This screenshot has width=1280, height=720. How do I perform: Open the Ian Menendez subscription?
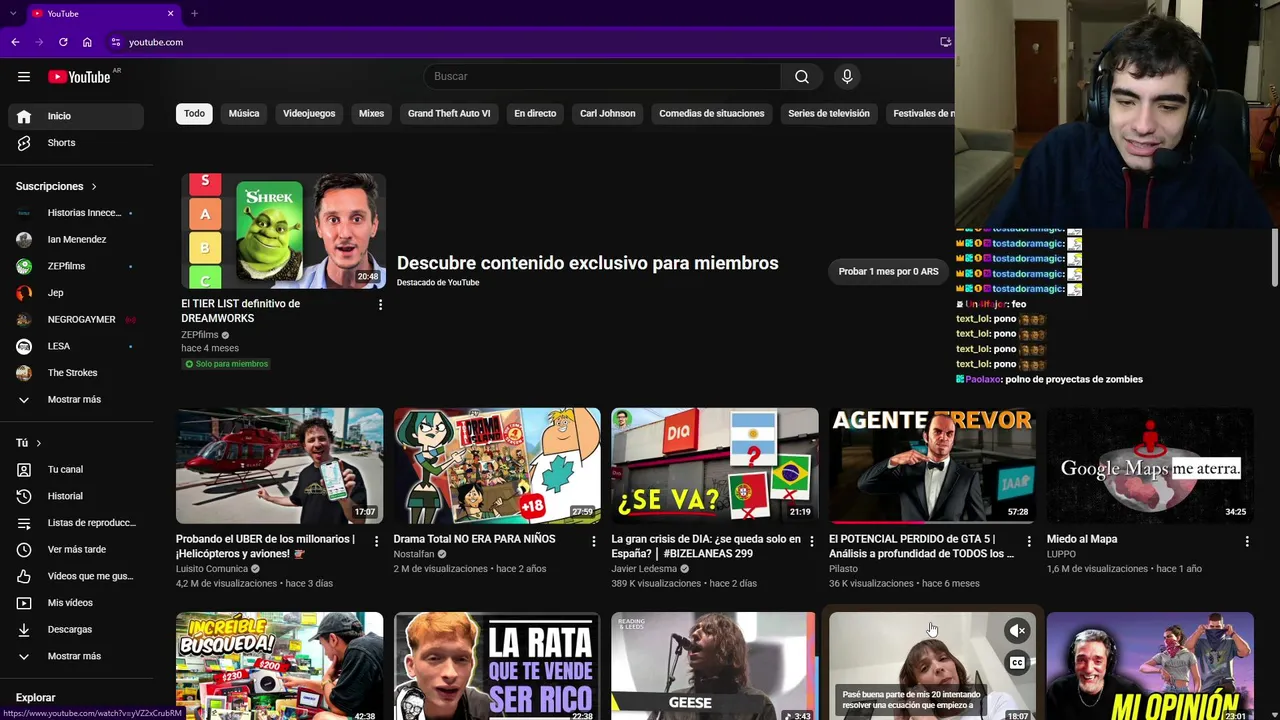tap(76, 239)
